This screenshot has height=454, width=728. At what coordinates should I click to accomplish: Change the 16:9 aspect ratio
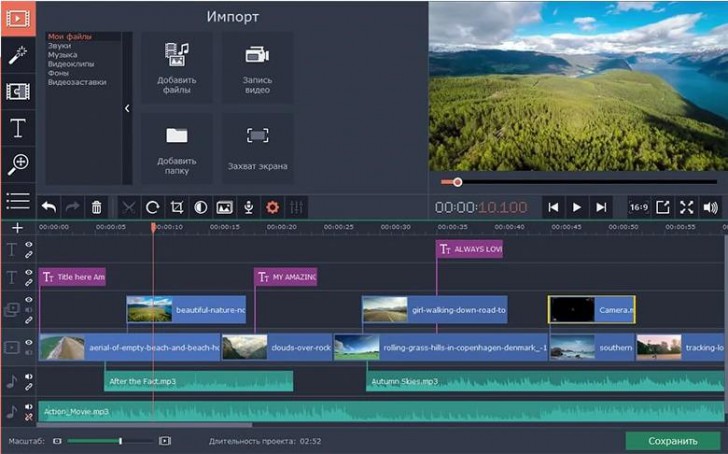coord(639,207)
